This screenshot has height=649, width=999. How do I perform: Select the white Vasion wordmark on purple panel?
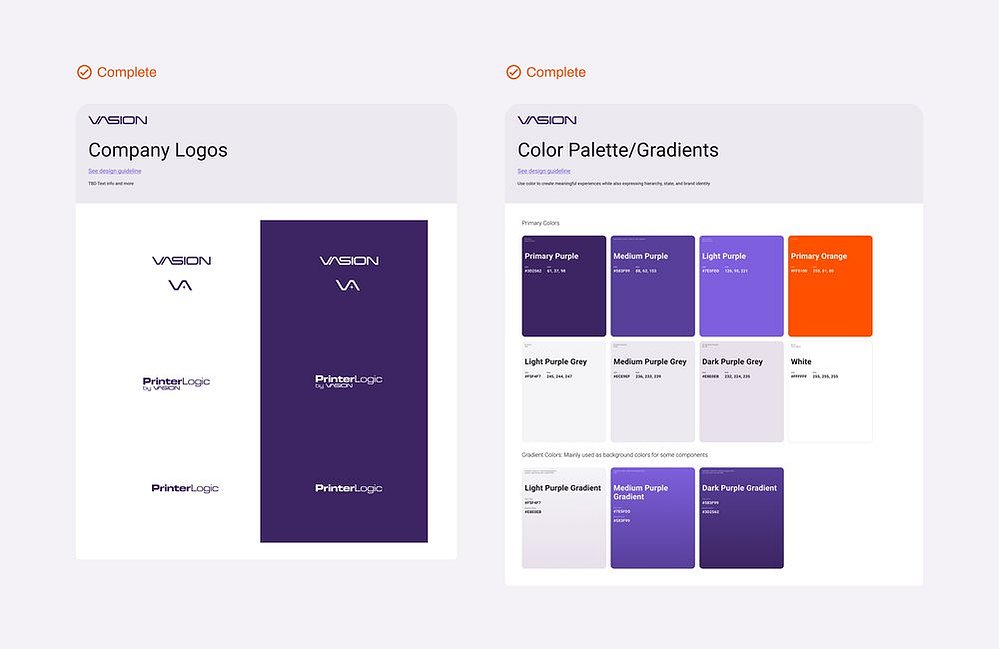pos(349,260)
